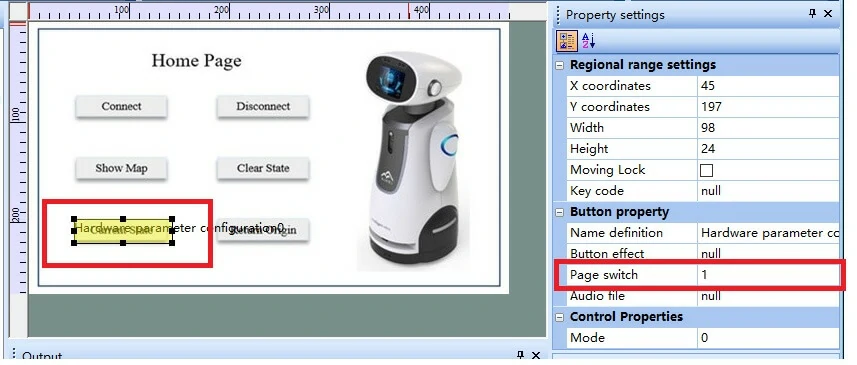This screenshot has height=365, width=857.
Task: Collapse the Control Properties section
Action: click(560, 317)
